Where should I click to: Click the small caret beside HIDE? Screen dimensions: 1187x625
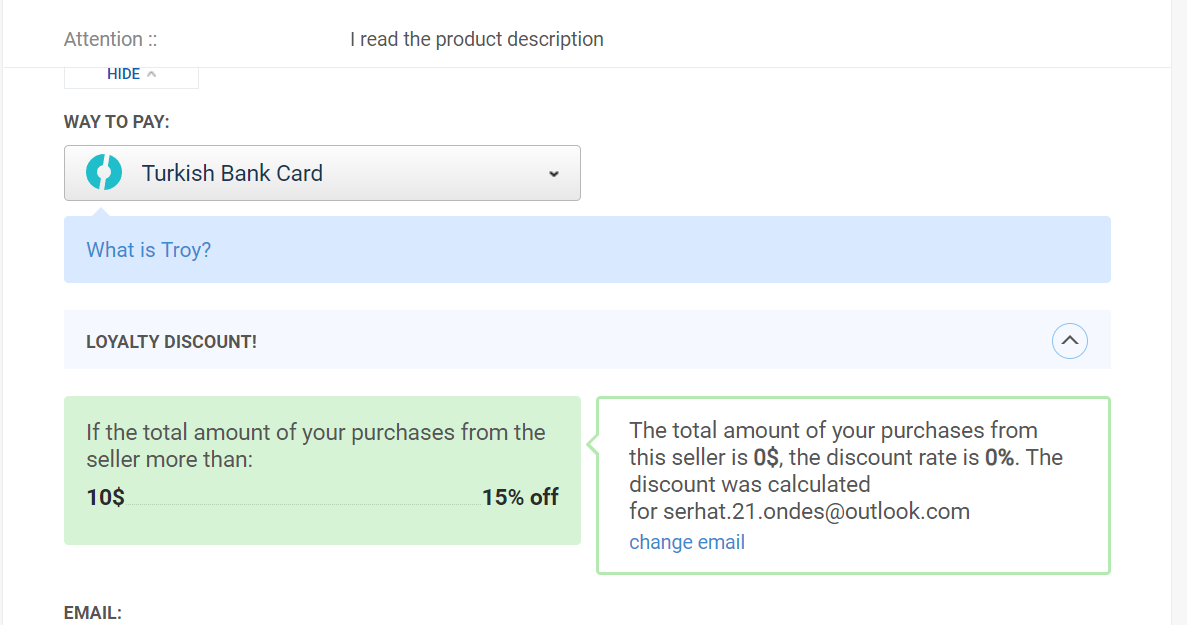click(152, 74)
